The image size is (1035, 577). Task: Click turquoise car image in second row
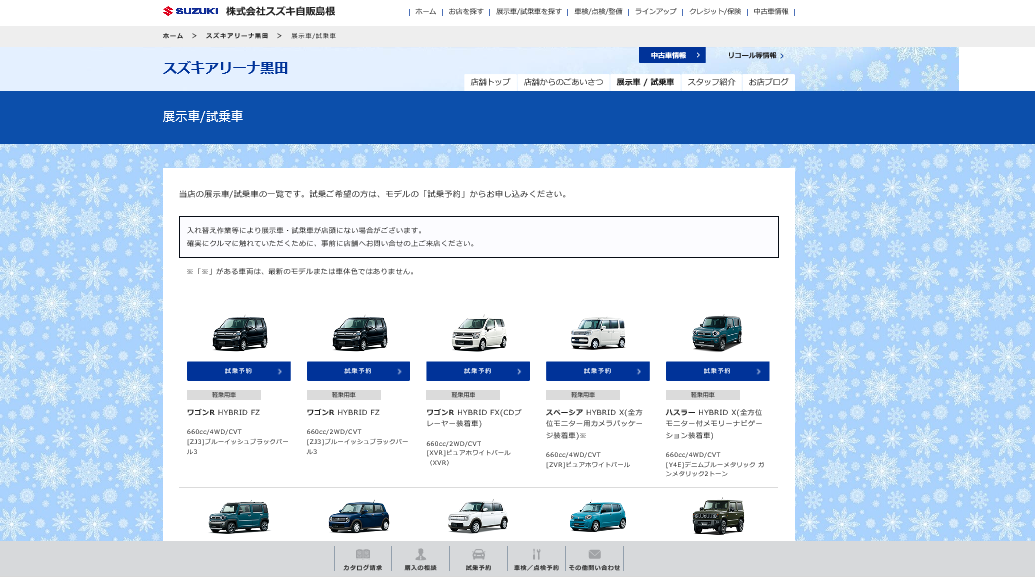point(598,517)
